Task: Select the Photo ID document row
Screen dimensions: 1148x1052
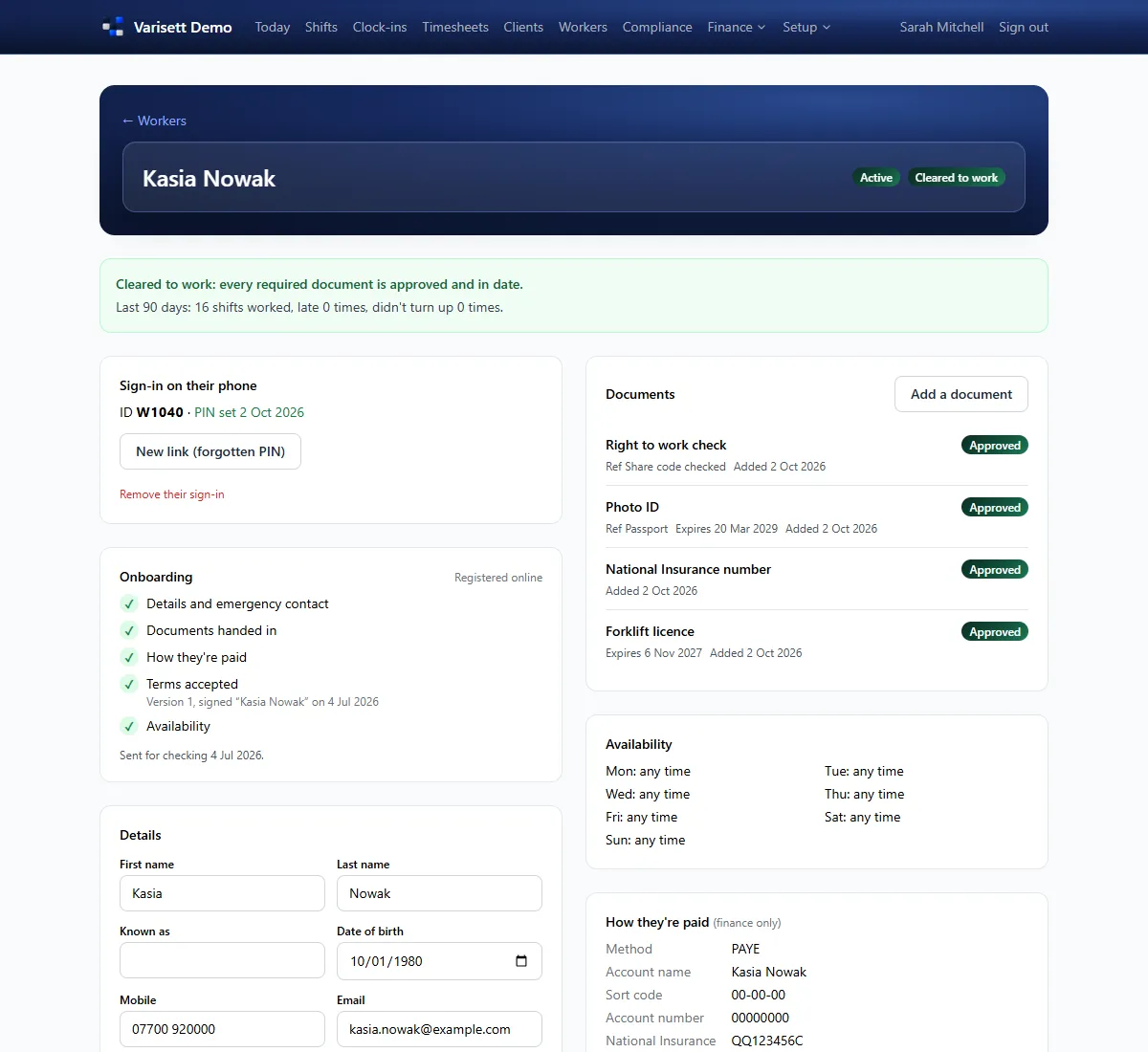Action: click(817, 516)
